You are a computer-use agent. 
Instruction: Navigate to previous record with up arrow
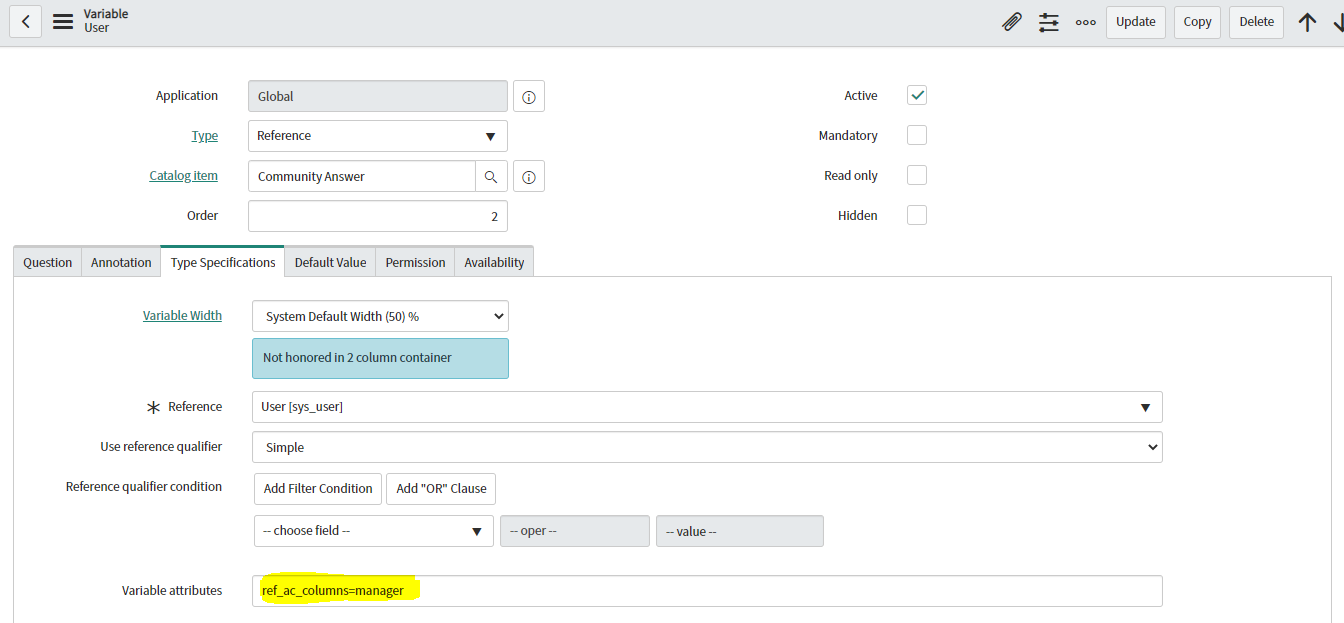click(1308, 21)
